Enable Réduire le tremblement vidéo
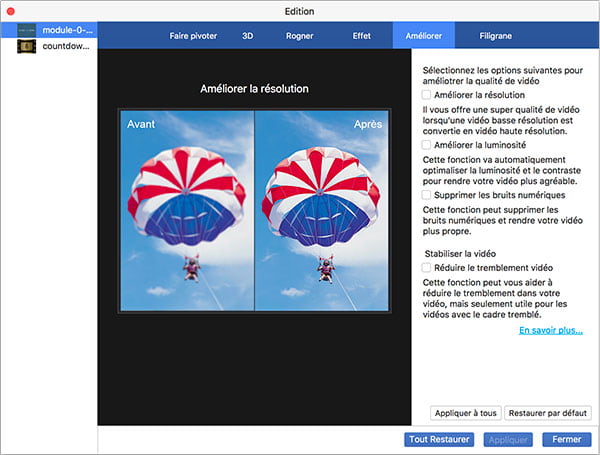Screen dimensions: 600x455 (x=426, y=268)
